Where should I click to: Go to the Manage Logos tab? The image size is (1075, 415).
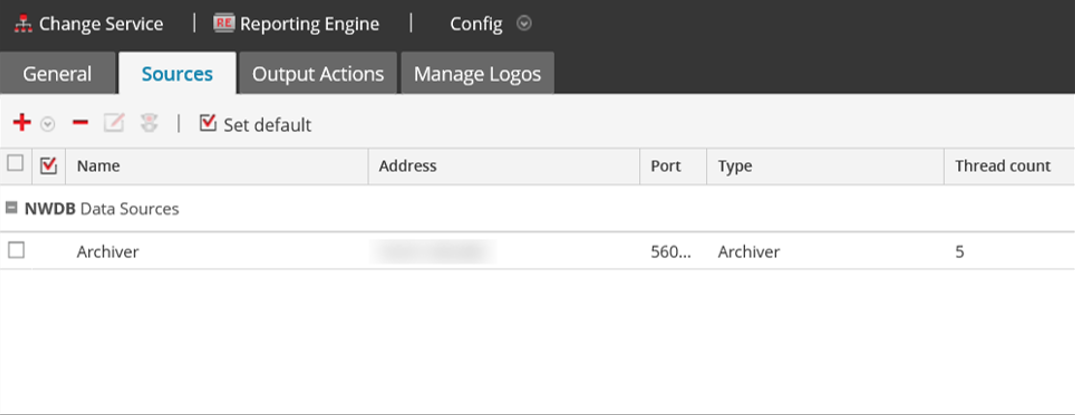pyautogui.click(x=477, y=74)
